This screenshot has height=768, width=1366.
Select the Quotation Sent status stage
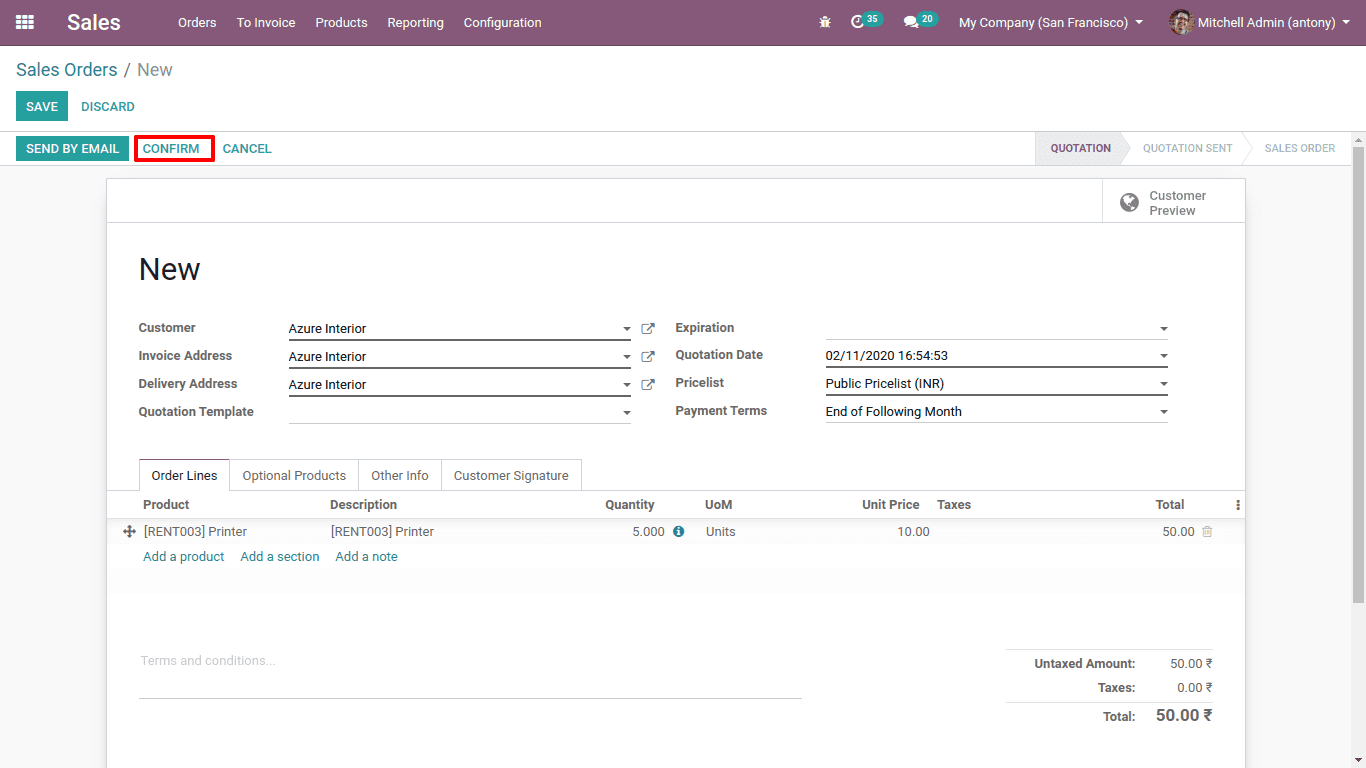click(x=1187, y=148)
